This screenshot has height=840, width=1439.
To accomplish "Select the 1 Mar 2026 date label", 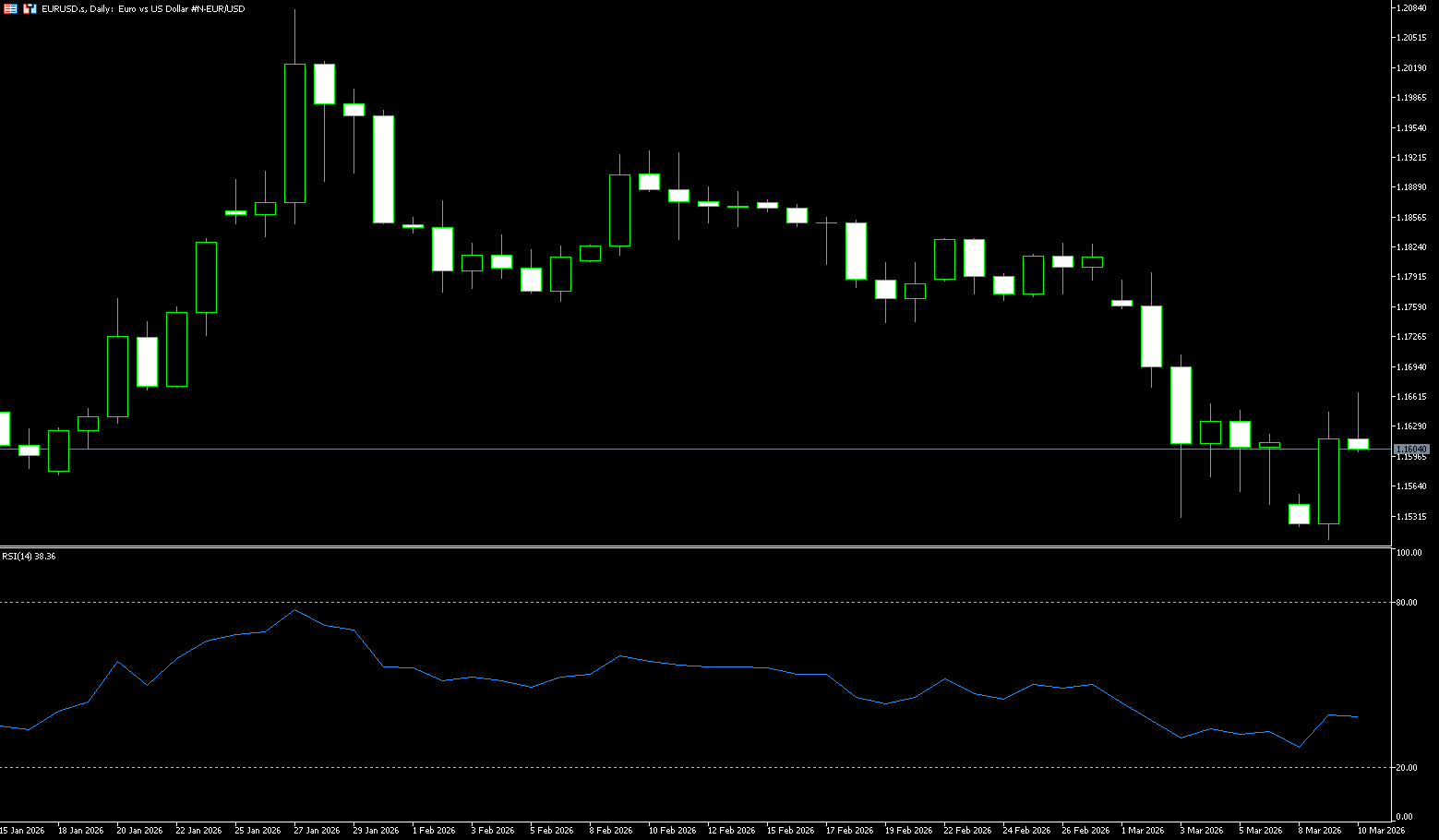I will (1145, 831).
